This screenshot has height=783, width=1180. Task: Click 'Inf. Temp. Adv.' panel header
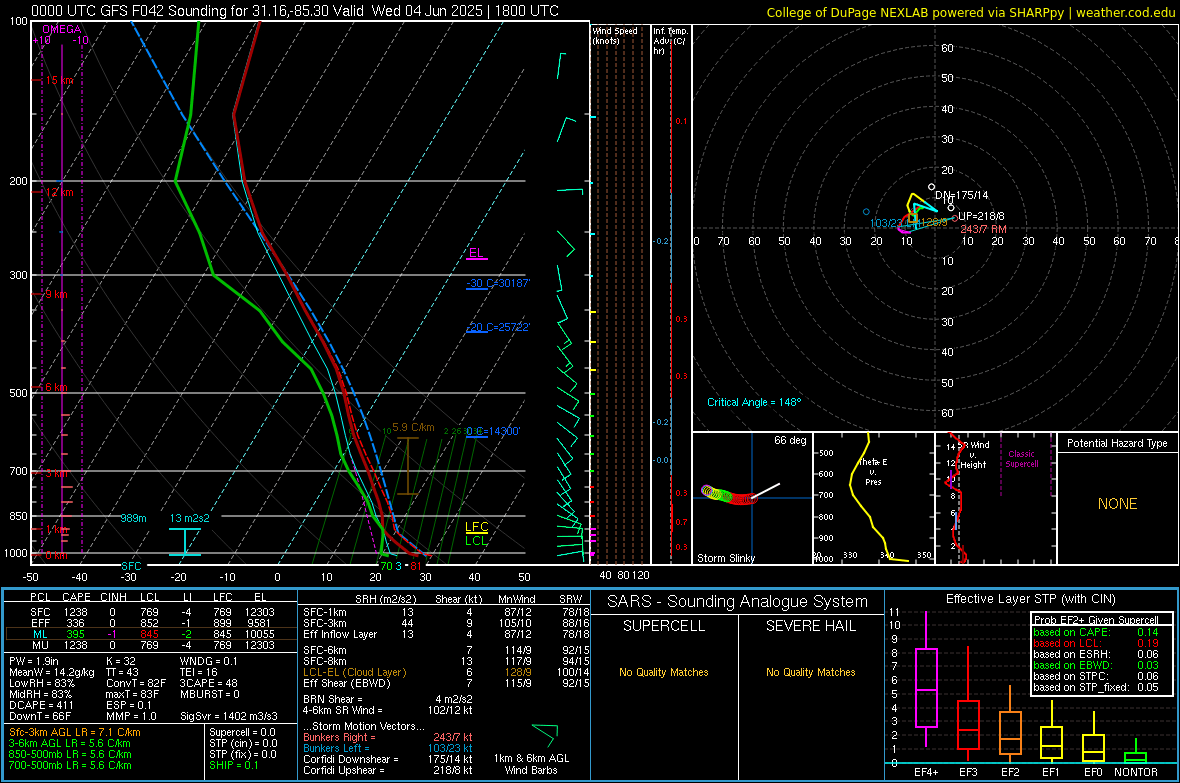click(x=670, y=41)
